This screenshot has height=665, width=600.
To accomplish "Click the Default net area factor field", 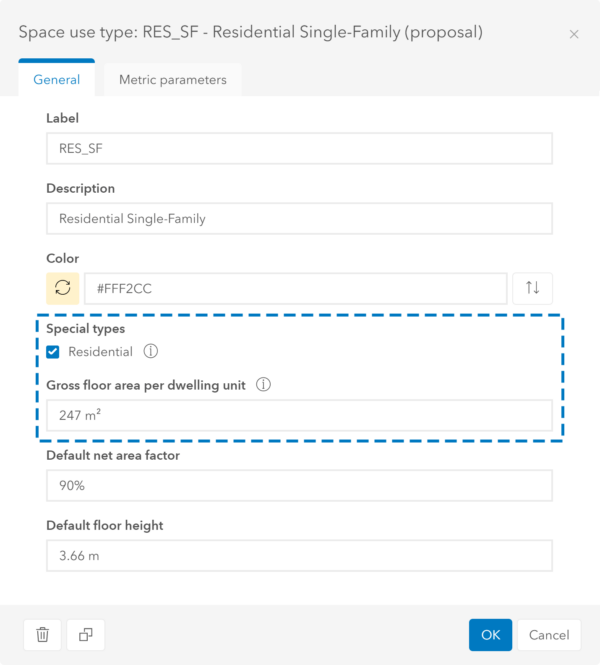I will coord(299,485).
